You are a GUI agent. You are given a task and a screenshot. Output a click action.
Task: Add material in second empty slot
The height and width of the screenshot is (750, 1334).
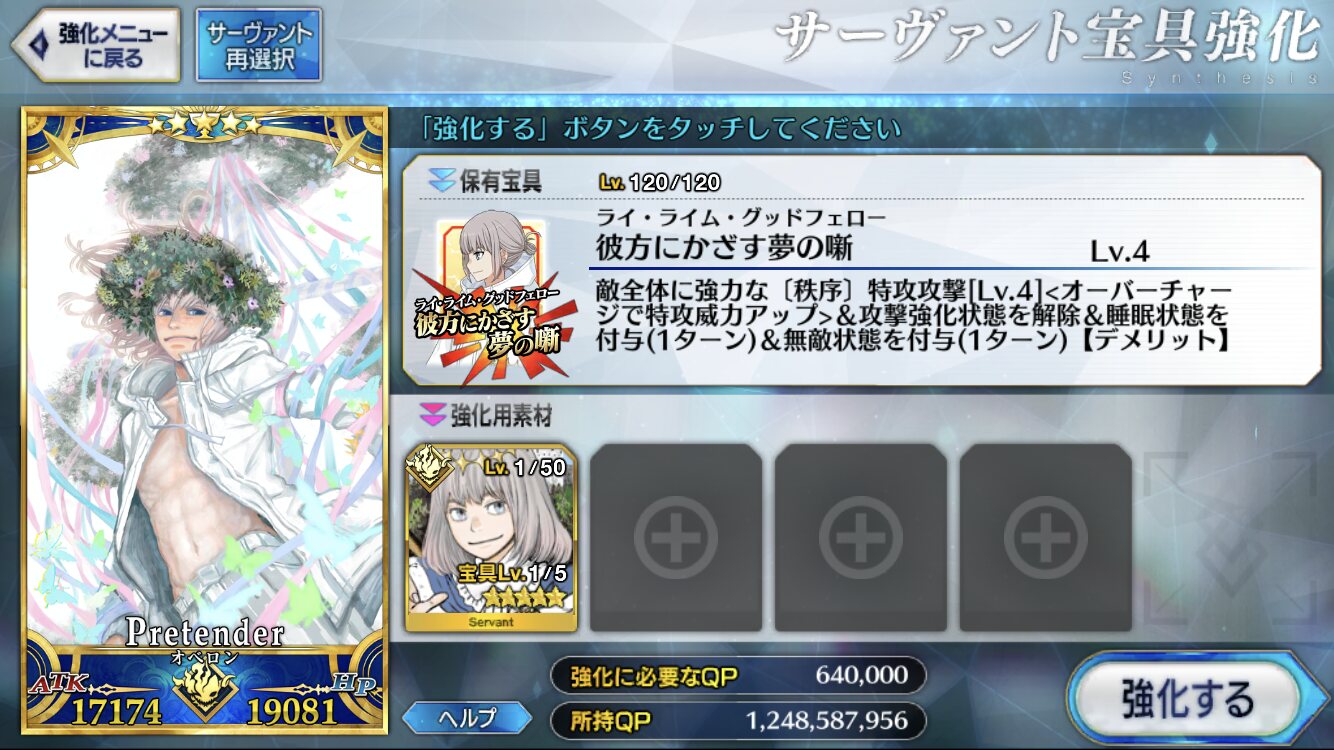pyautogui.click(x=676, y=538)
